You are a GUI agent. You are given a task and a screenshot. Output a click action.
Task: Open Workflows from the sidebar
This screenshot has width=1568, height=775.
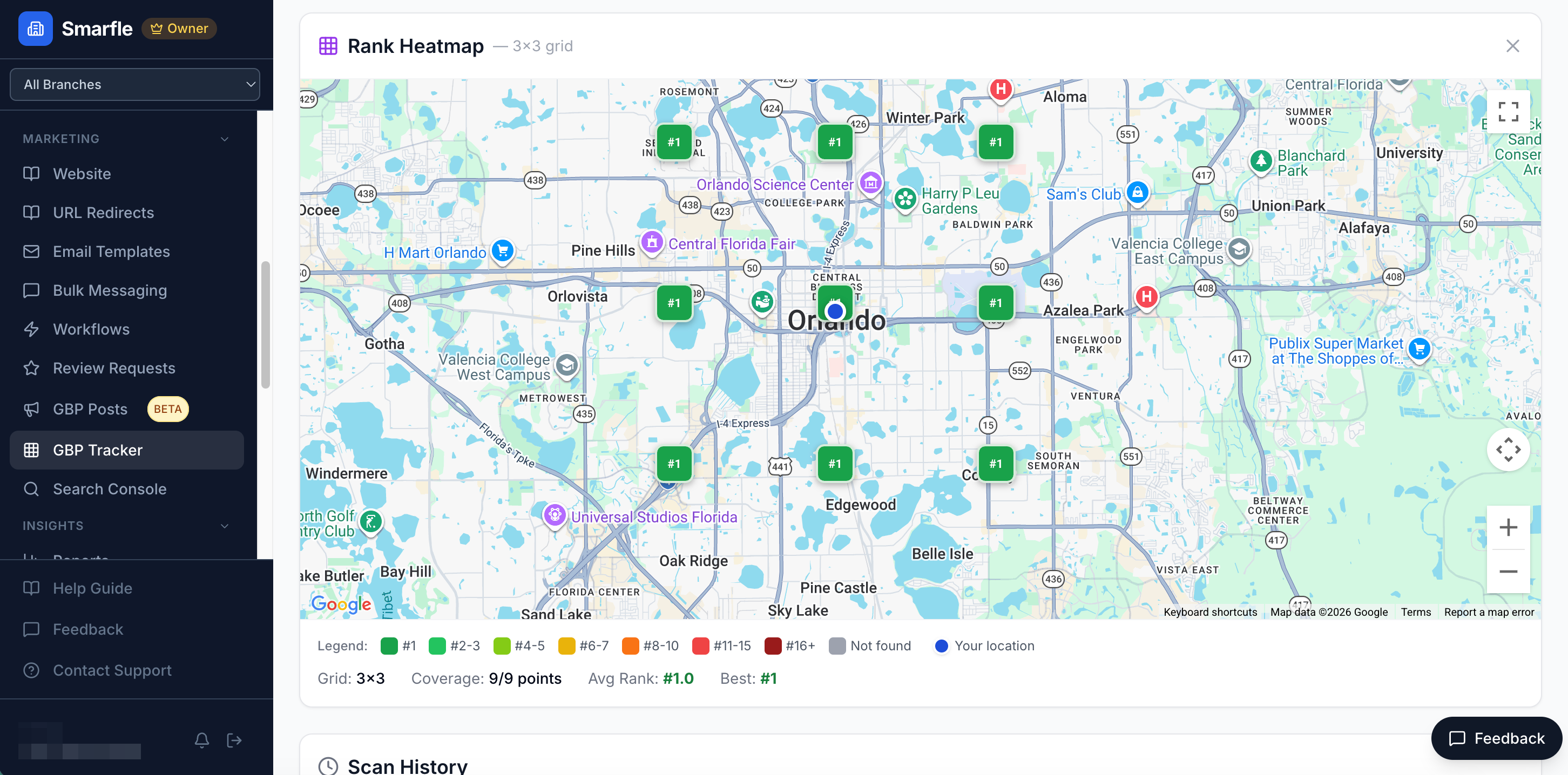coord(126,330)
